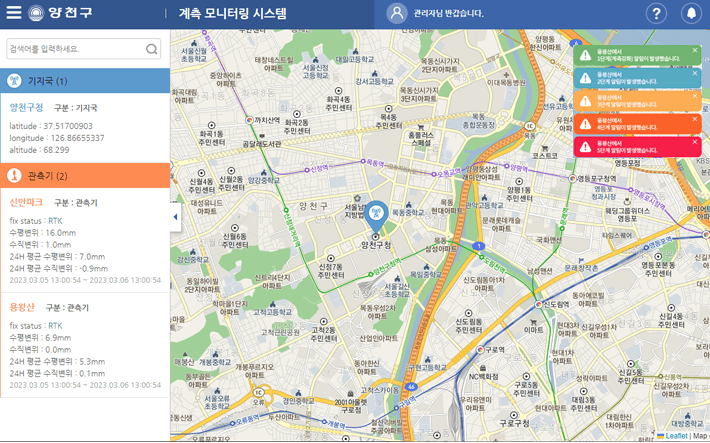The width and height of the screenshot is (710, 443).
Task: Click 구로역 station marker on map
Action: click(x=480, y=349)
